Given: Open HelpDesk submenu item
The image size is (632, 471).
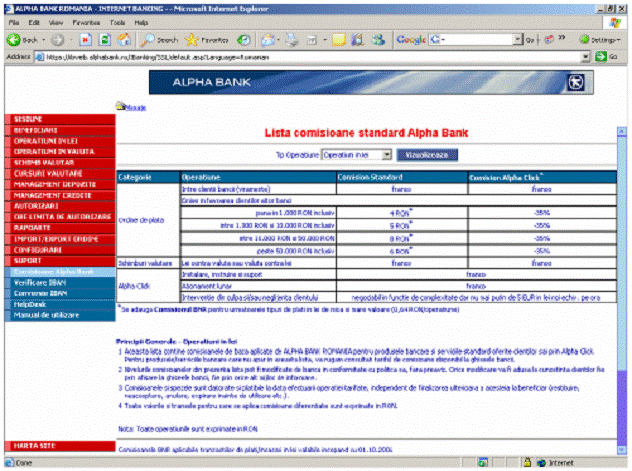Looking at the screenshot, I should pos(60,305).
